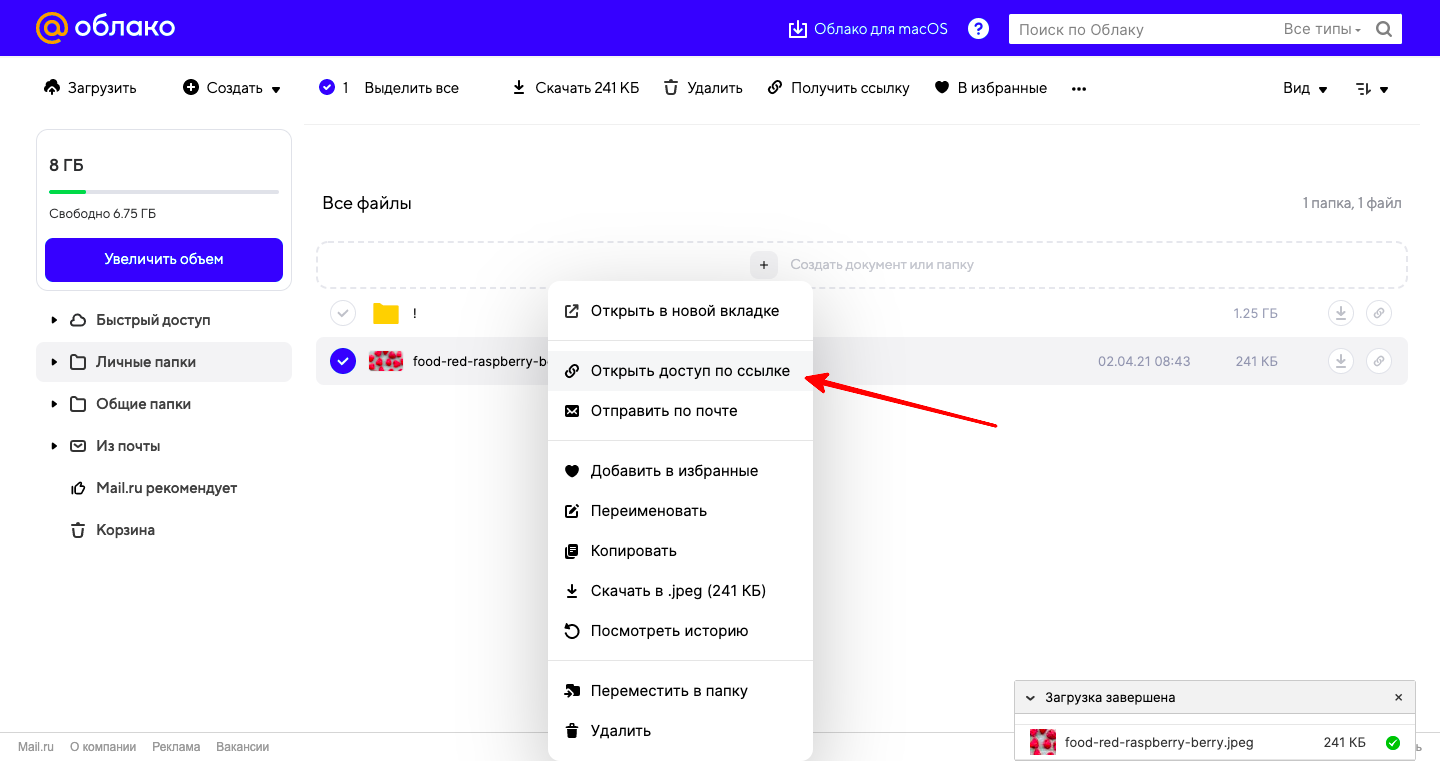
Task: Click link icon in the raspberry file row
Action: (1378, 361)
